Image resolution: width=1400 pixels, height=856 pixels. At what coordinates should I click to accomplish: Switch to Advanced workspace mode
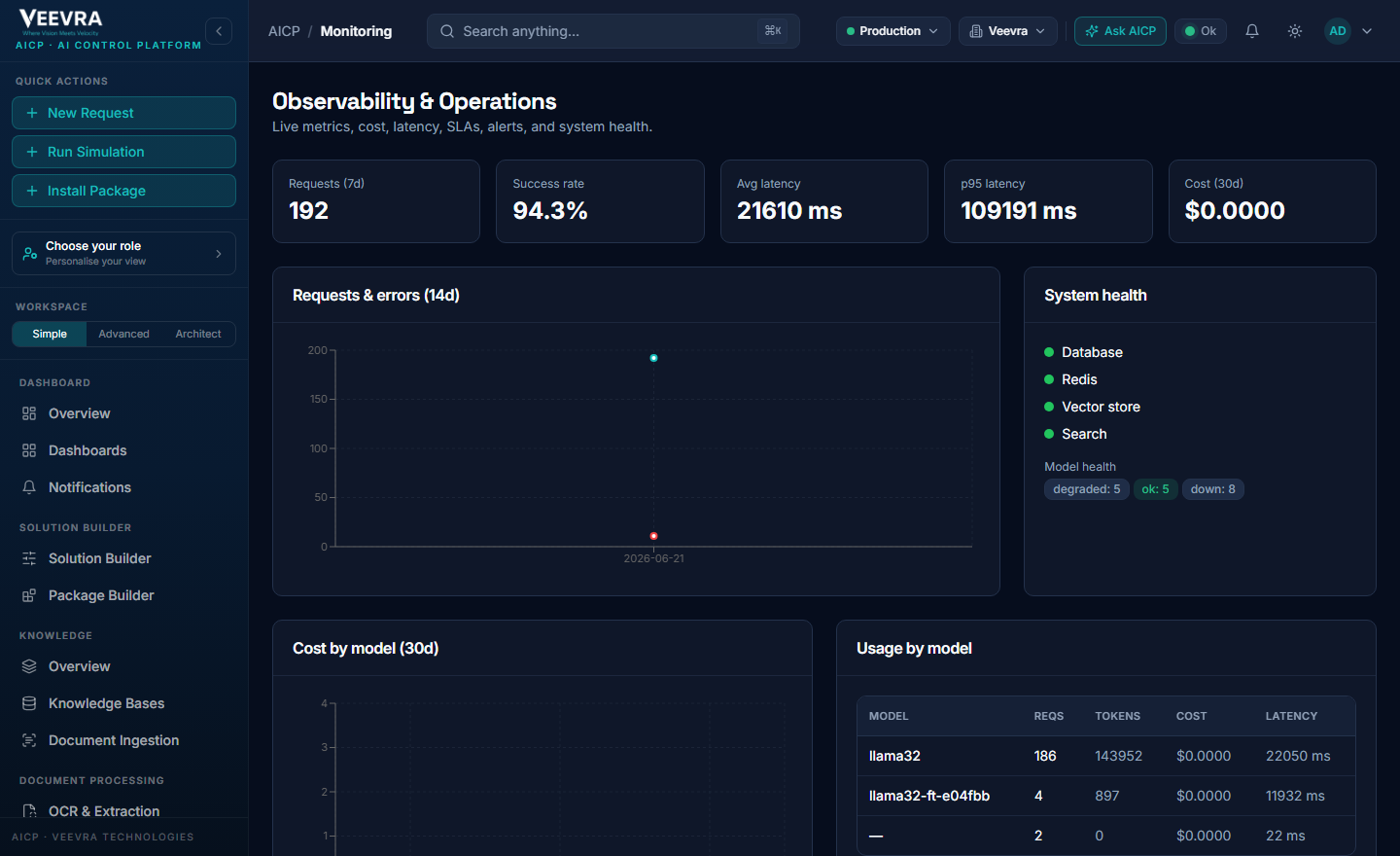(x=124, y=334)
